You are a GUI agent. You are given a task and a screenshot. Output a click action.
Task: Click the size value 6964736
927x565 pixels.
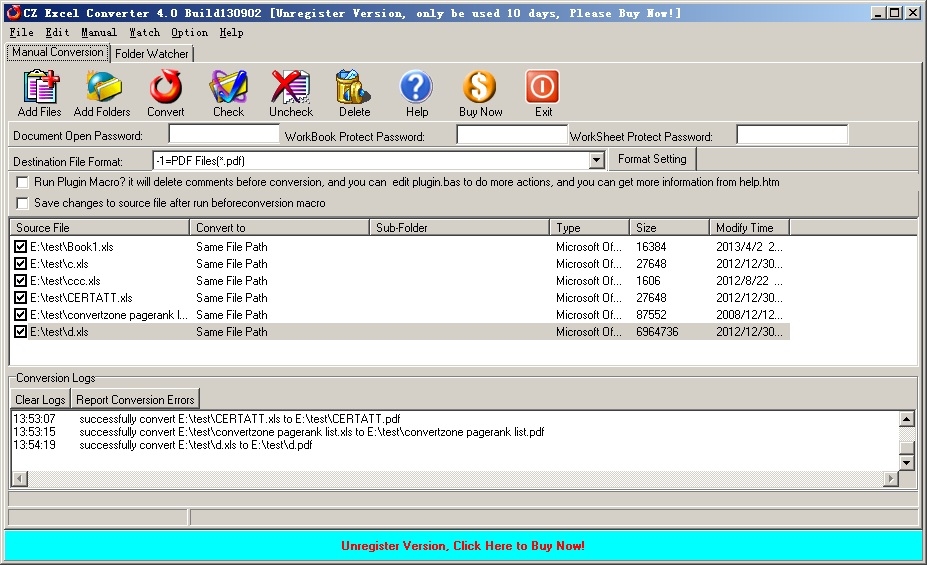[657, 332]
